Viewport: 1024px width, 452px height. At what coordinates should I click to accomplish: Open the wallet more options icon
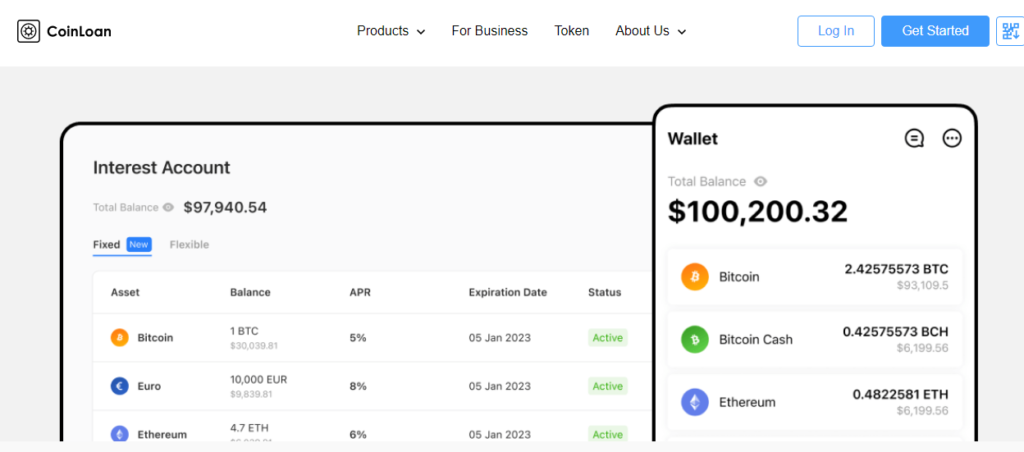point(952,138)
